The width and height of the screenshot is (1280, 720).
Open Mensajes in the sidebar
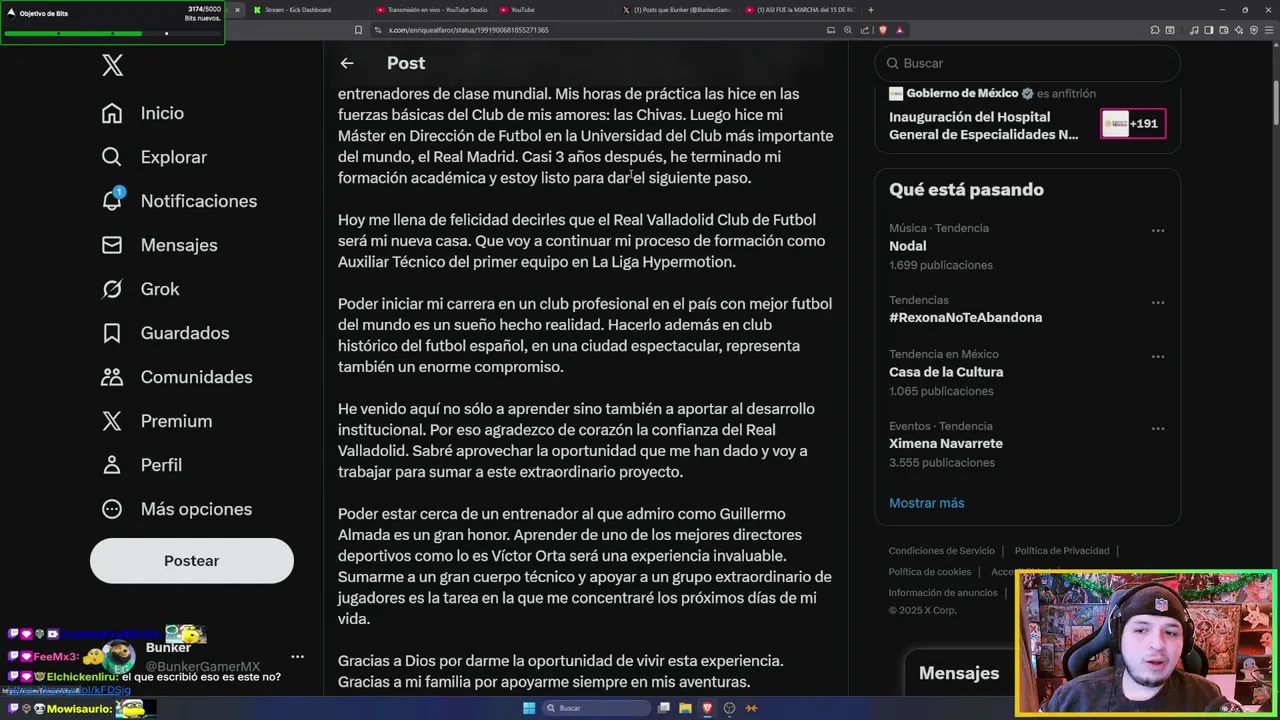tap(159, 245)
